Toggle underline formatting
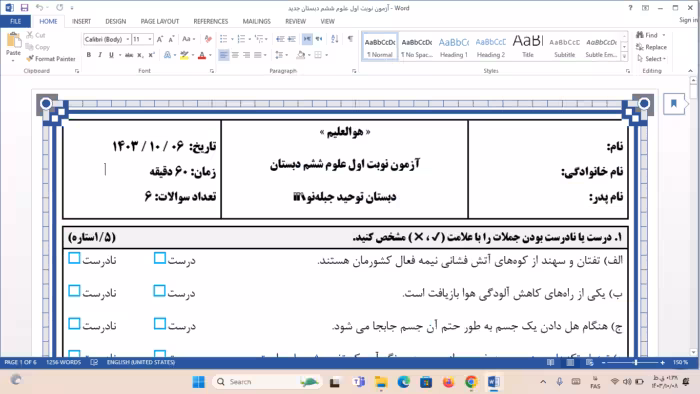 (x=111, y=55)
